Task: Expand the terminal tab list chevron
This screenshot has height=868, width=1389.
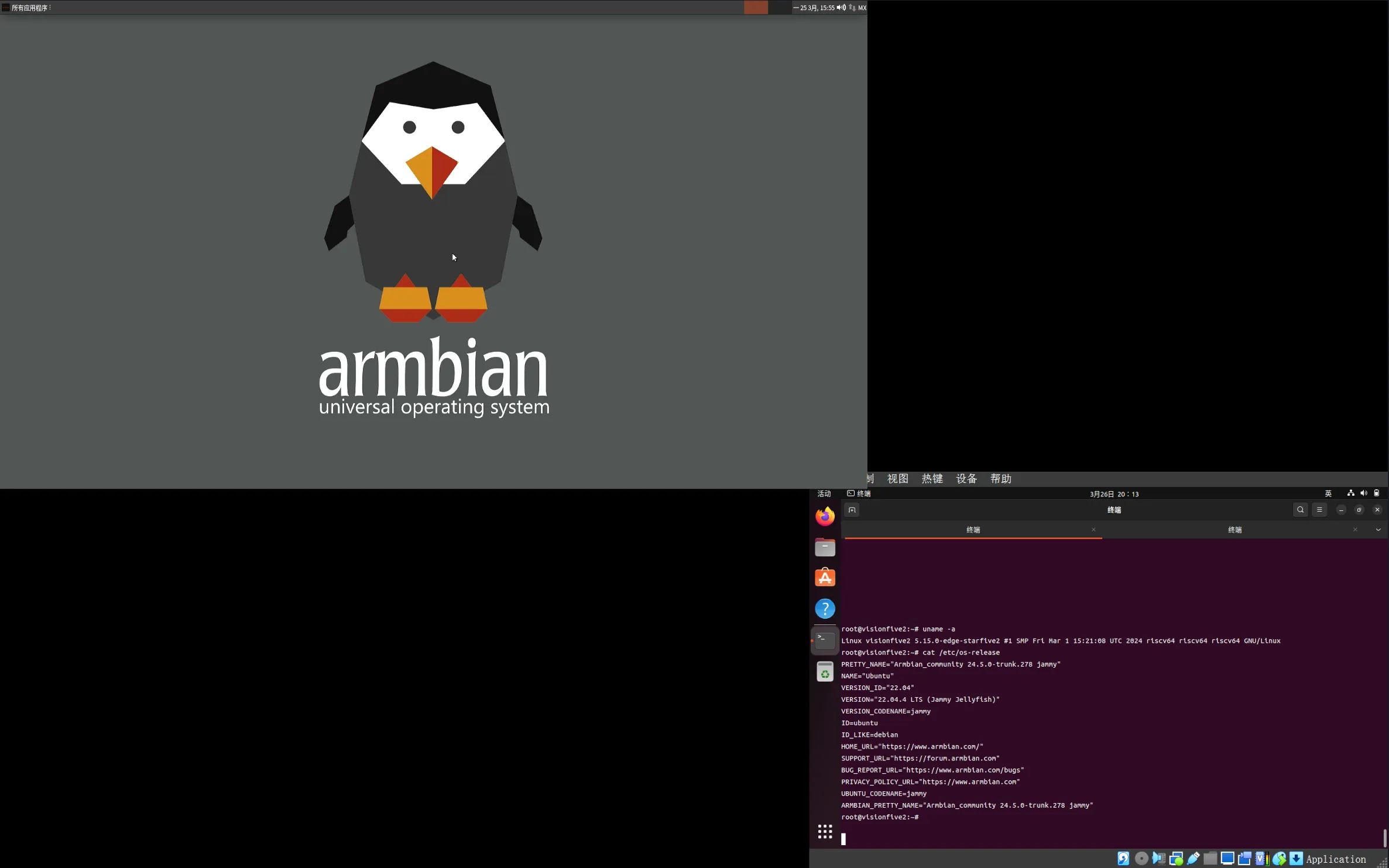Action: [x=1378, y=530]
